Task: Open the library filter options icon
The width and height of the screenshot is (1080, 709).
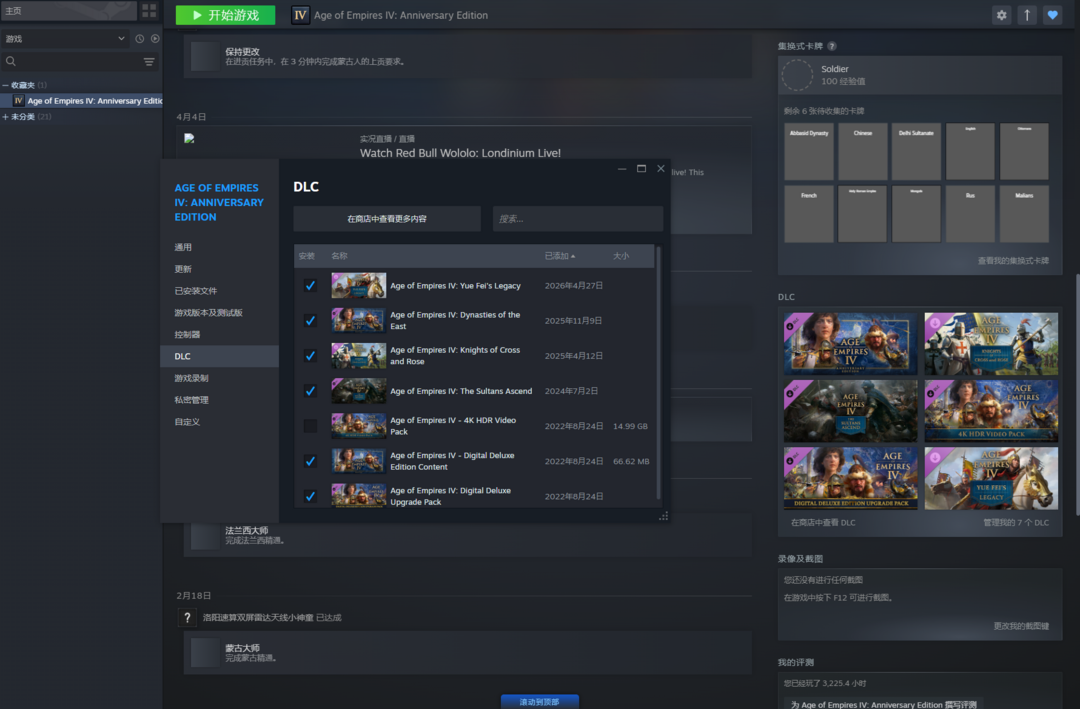Action: (149, 62)
